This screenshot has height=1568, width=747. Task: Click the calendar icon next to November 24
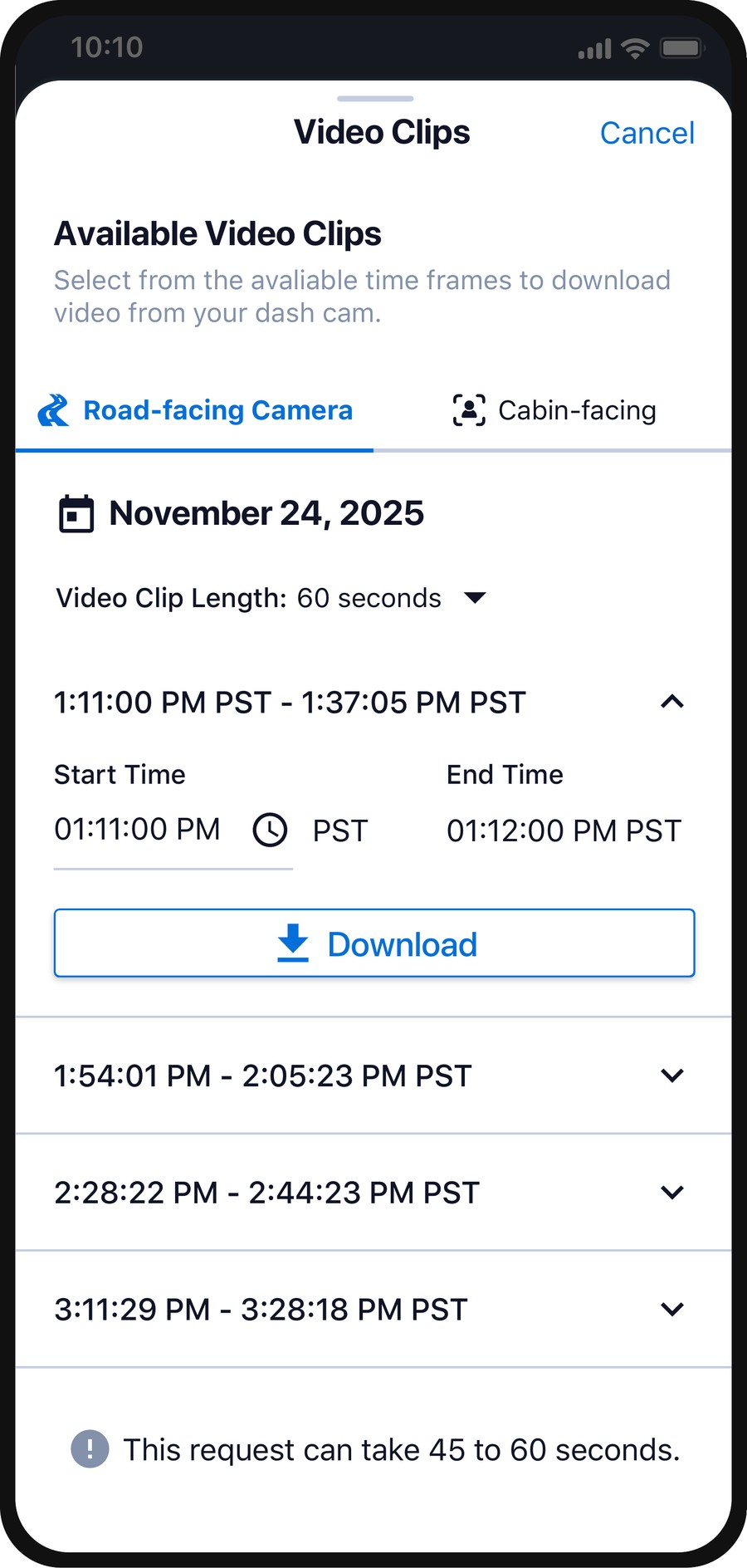[x=77, y=513]
